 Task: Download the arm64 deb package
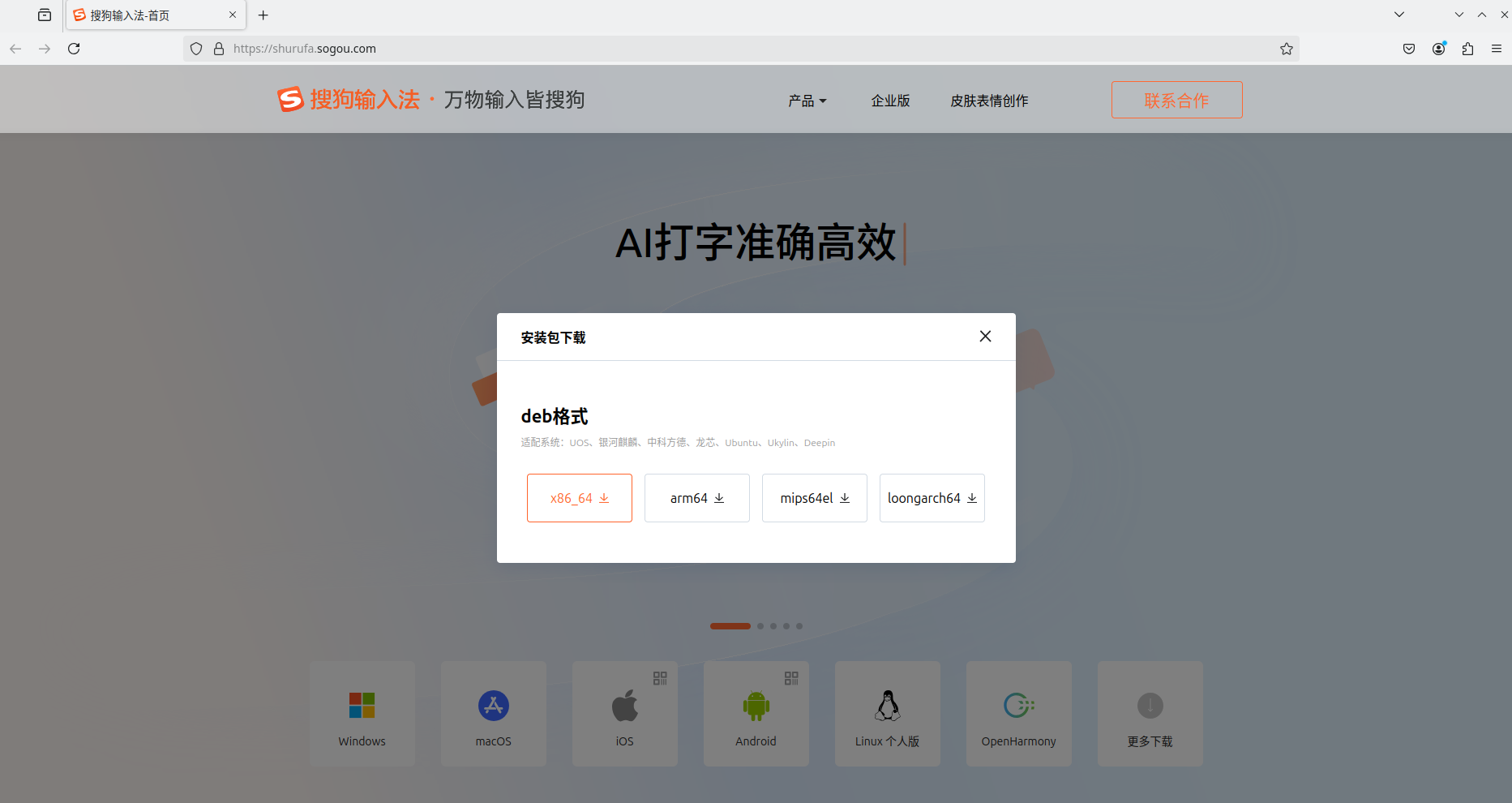click(697, 498)
